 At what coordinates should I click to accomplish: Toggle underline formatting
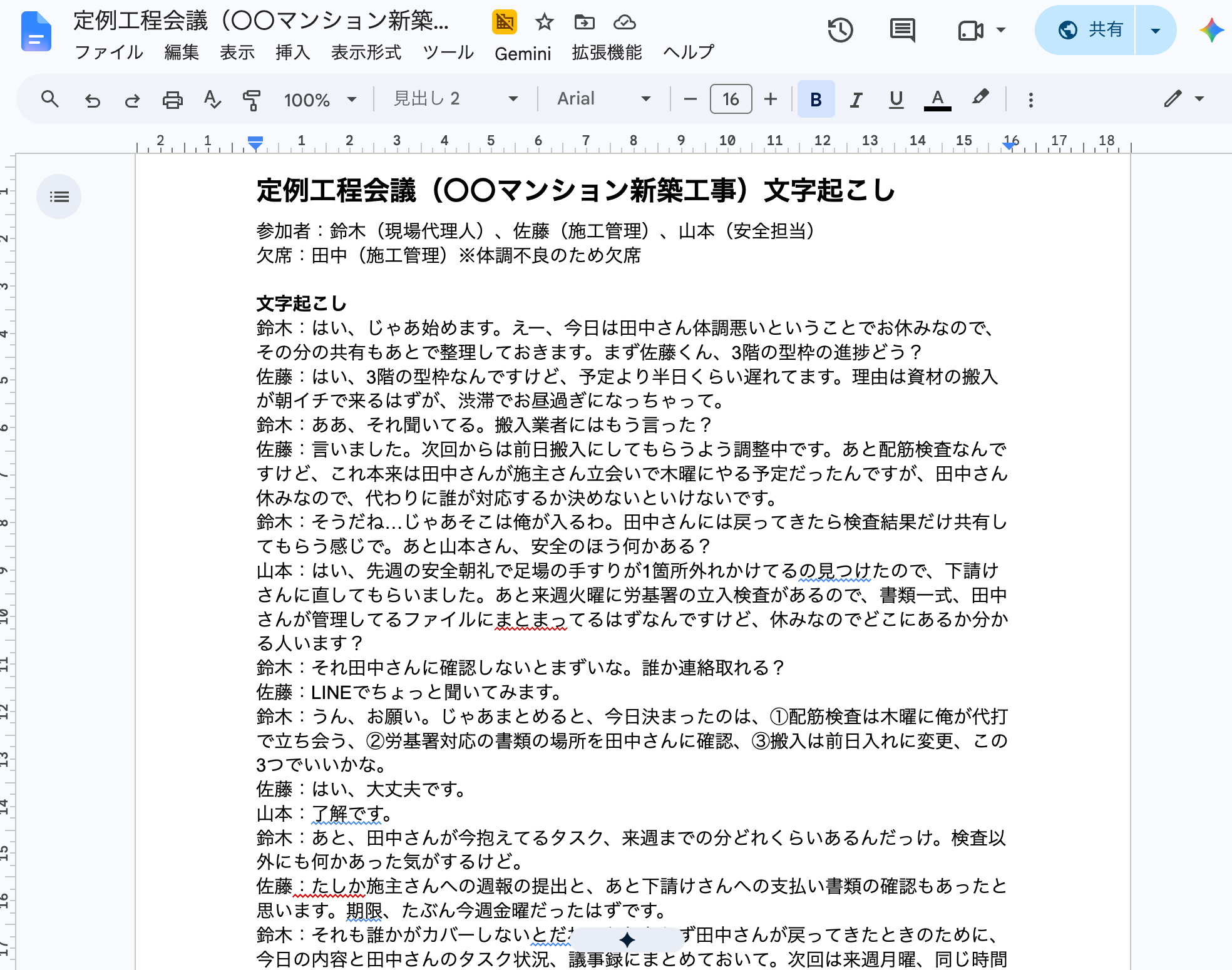[x=896, y=99]
